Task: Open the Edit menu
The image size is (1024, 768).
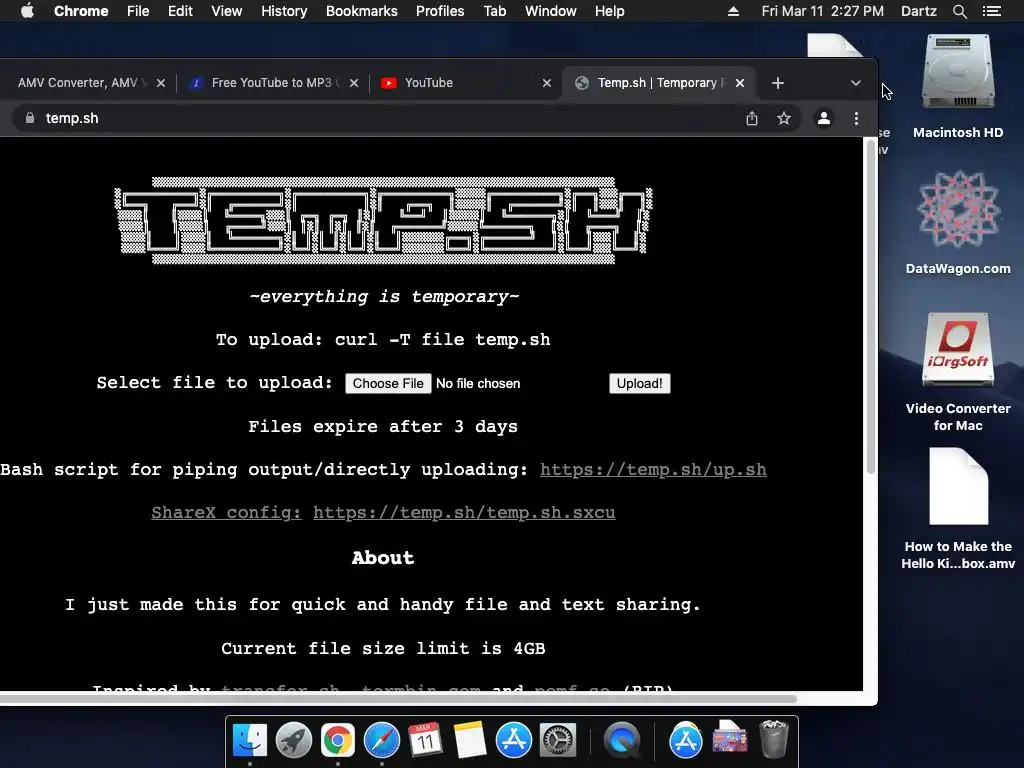Action: tap(180, 11)
